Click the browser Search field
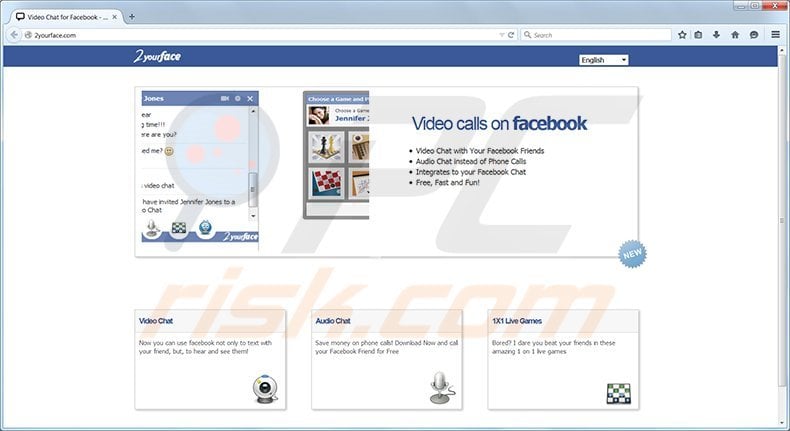 point(596,35)
